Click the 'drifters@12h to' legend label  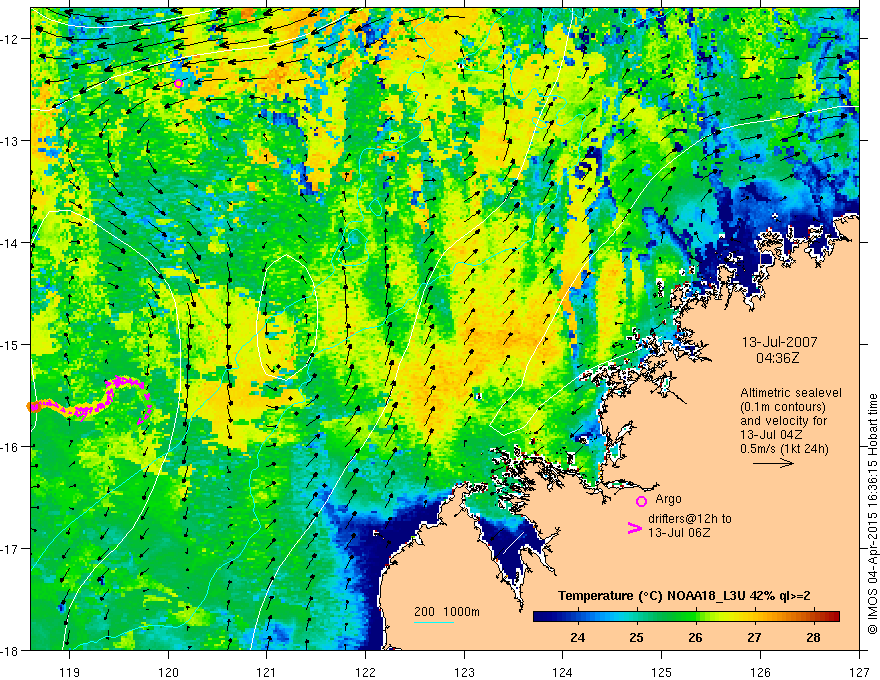coord(690,519)
